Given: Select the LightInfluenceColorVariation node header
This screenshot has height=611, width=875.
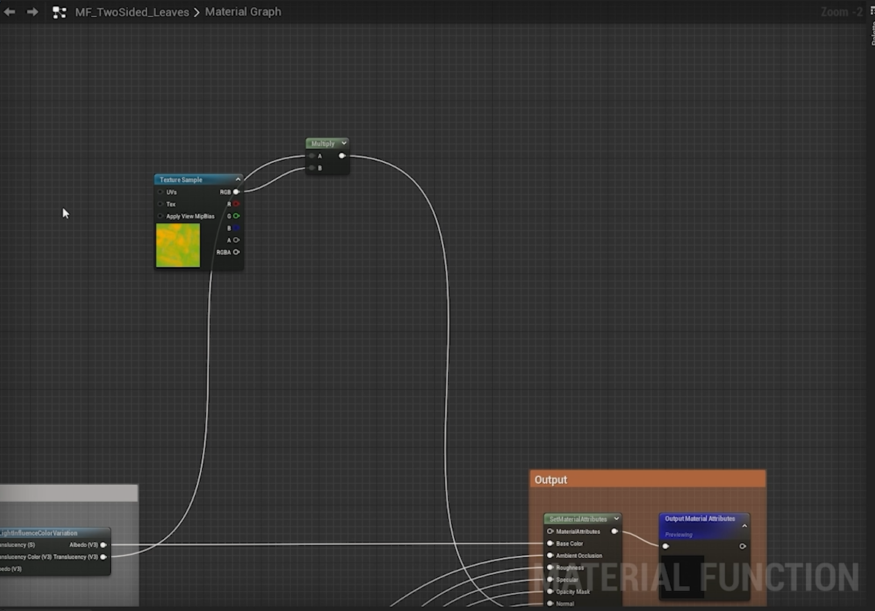Looking at the screenshot, I should pyautogui.click(x=55, y=533).
